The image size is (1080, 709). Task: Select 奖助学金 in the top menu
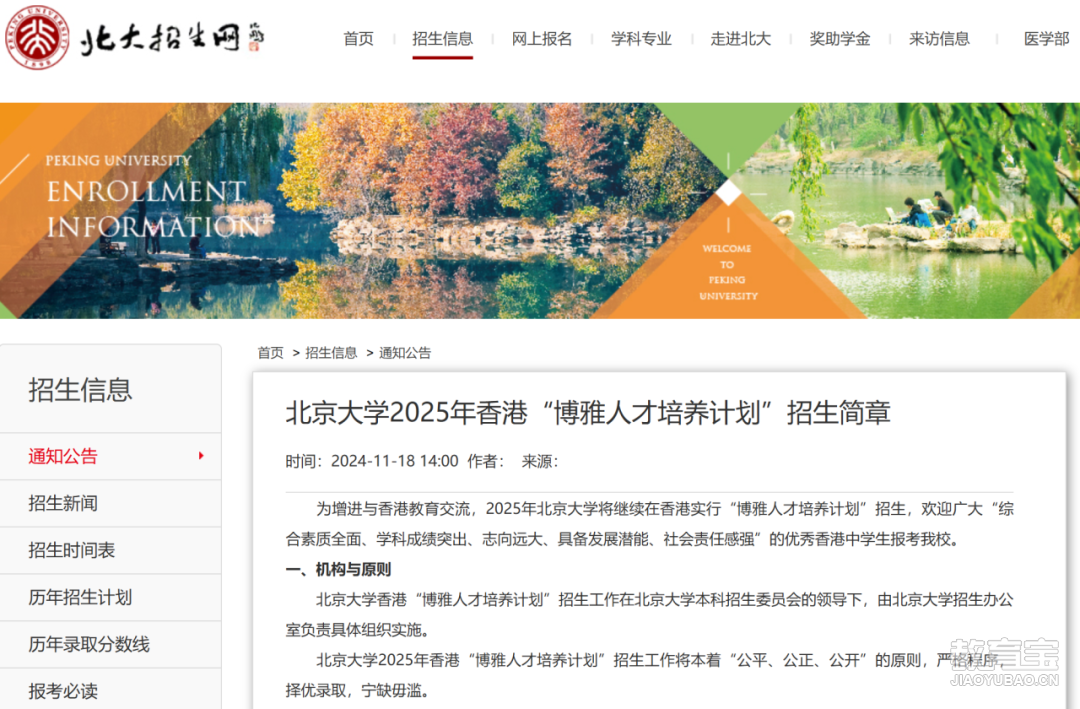(840, 39)
